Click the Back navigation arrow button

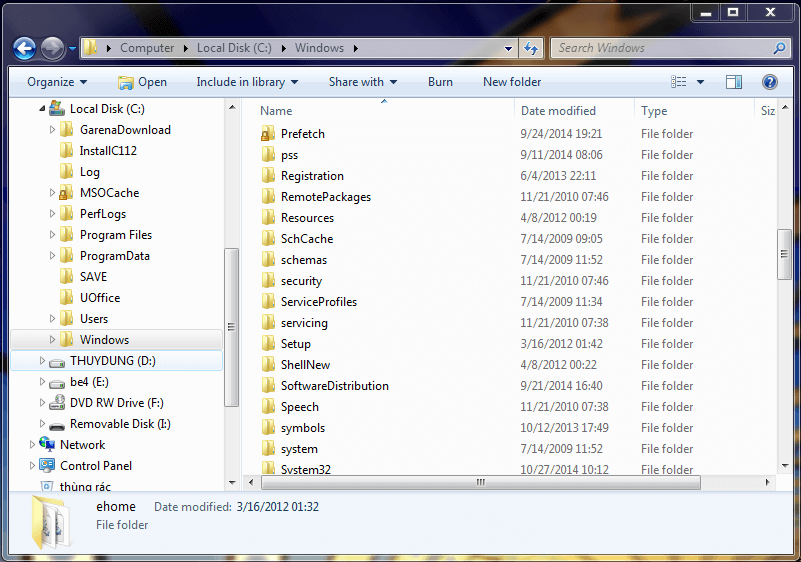[25, 48]
